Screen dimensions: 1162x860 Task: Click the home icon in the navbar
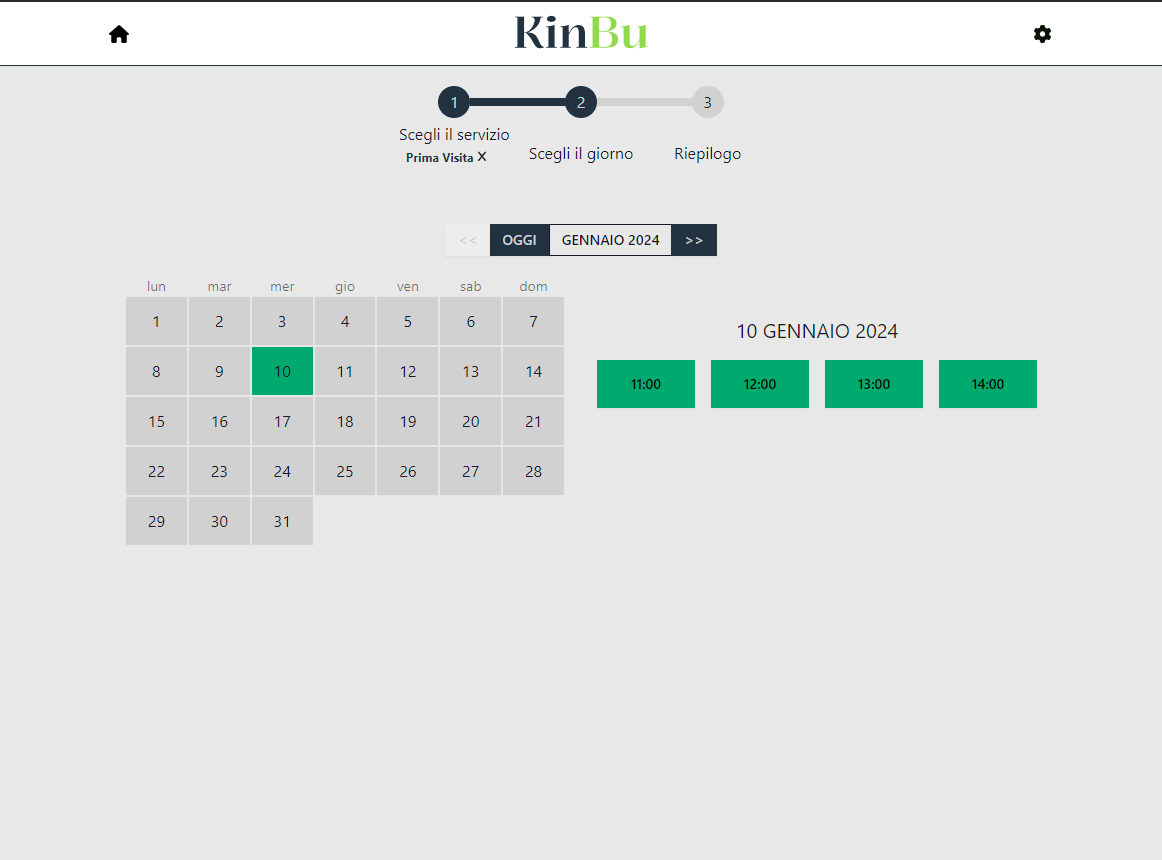tap(118, 33)
